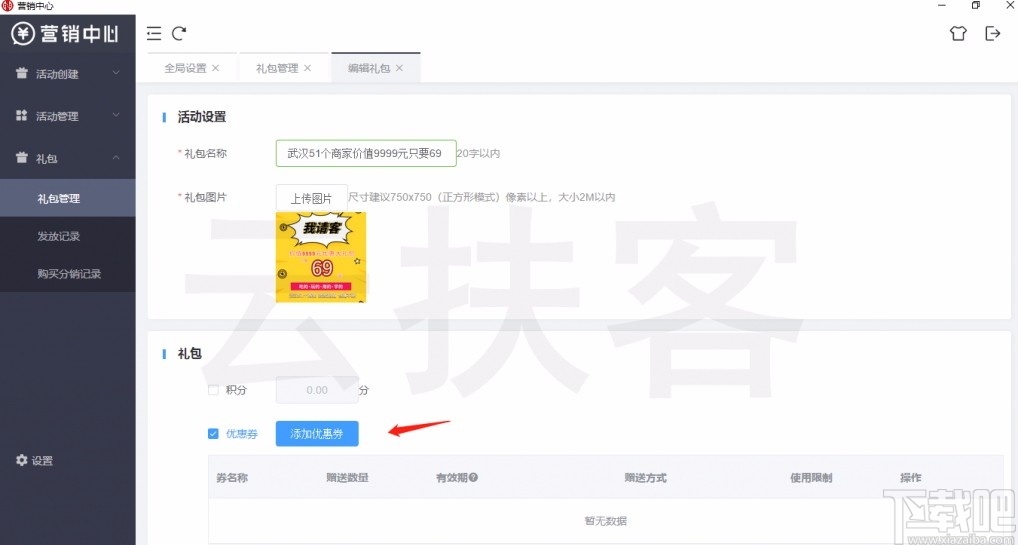Restore down the 营销中心 window
Screen dimensions: 1018x545
pos(976,5)
